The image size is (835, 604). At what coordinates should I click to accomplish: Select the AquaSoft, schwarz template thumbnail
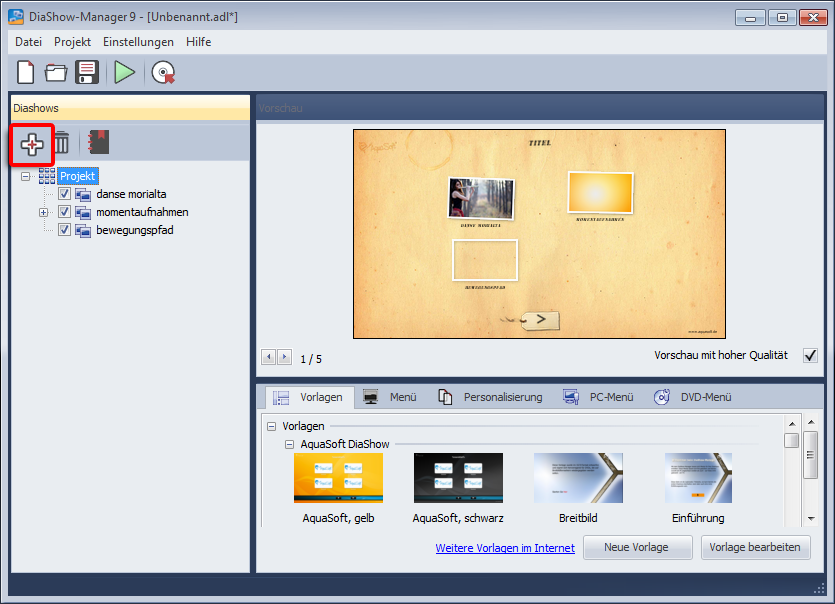[458, 478]
